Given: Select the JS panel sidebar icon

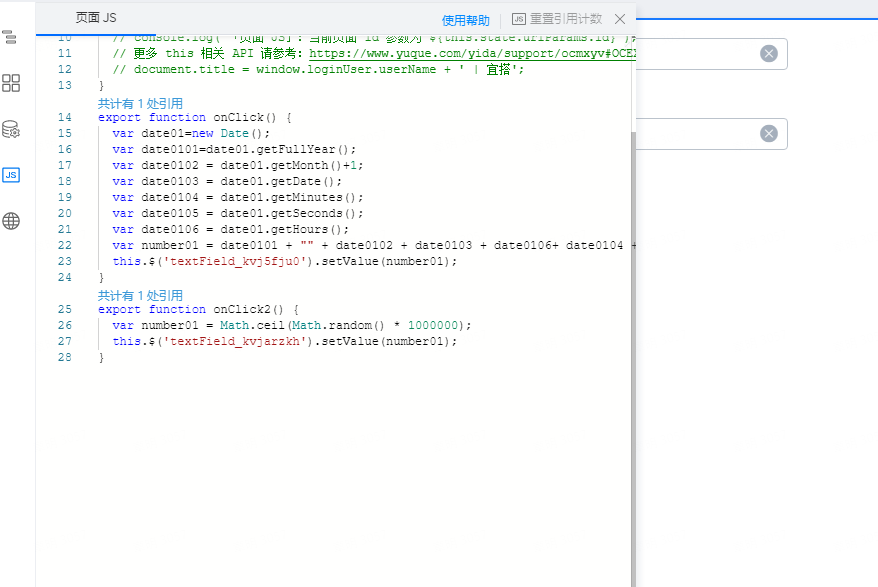Looking at the screenshot, I should 11,175.
